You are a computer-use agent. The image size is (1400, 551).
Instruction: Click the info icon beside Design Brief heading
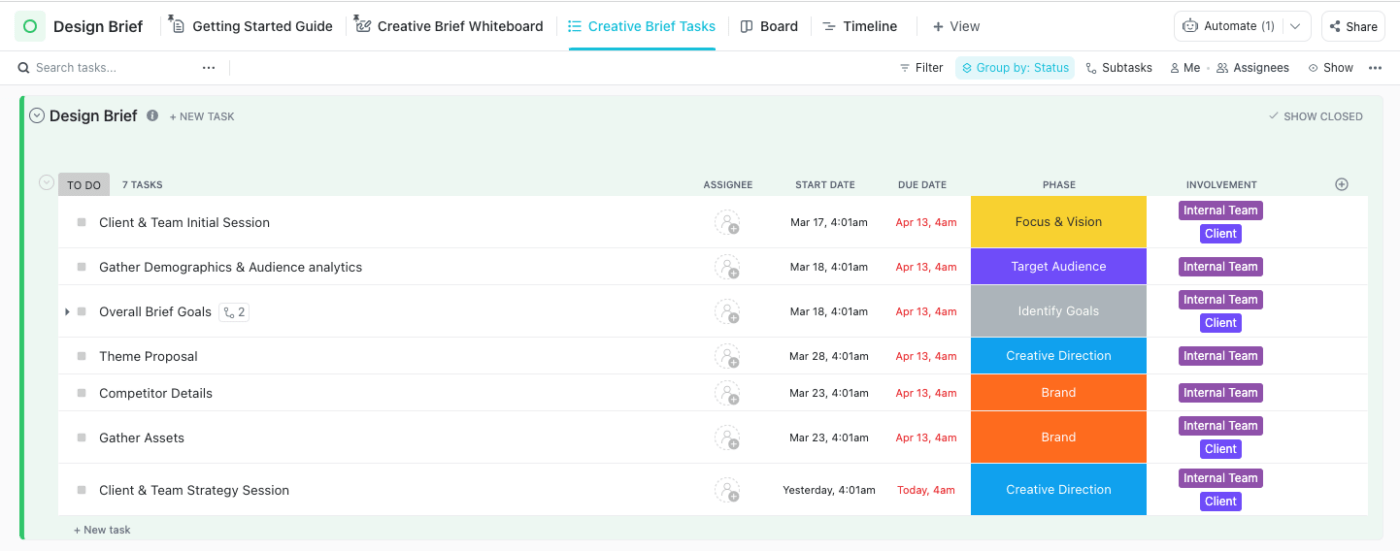point(152,116)
